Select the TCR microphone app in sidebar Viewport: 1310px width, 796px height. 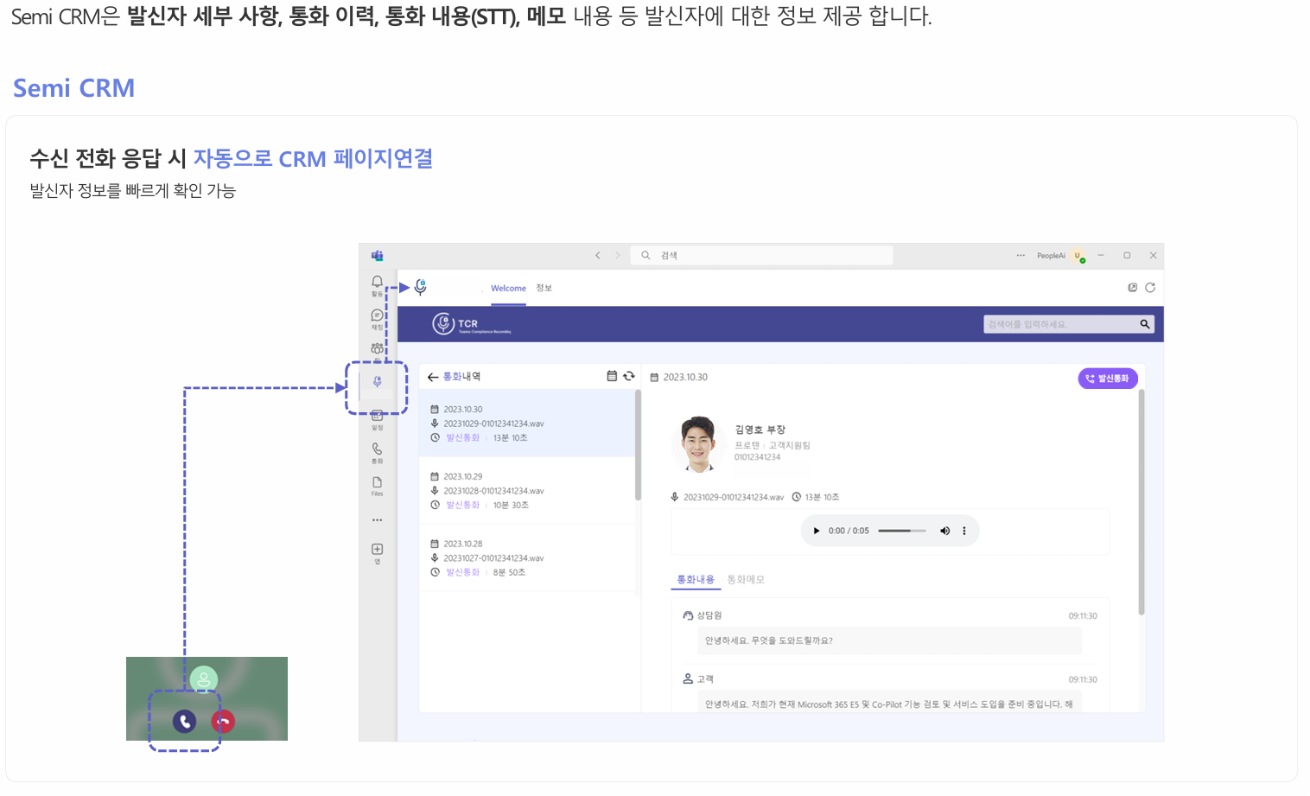pyautogui.click(x=377, y=382)
